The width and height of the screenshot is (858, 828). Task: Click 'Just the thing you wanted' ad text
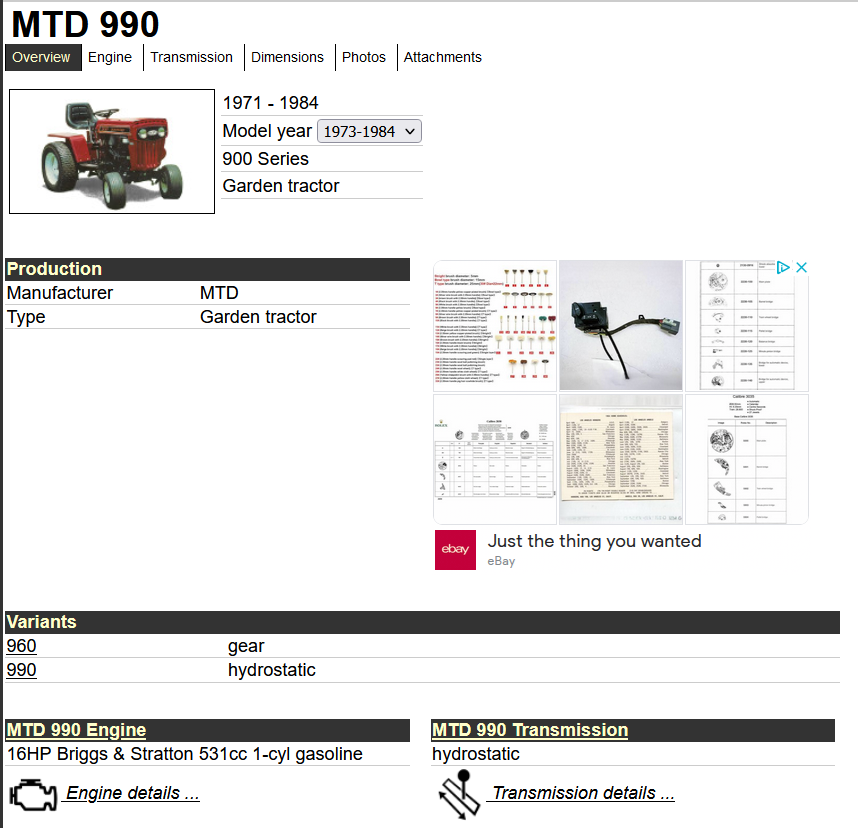point(594,541)
